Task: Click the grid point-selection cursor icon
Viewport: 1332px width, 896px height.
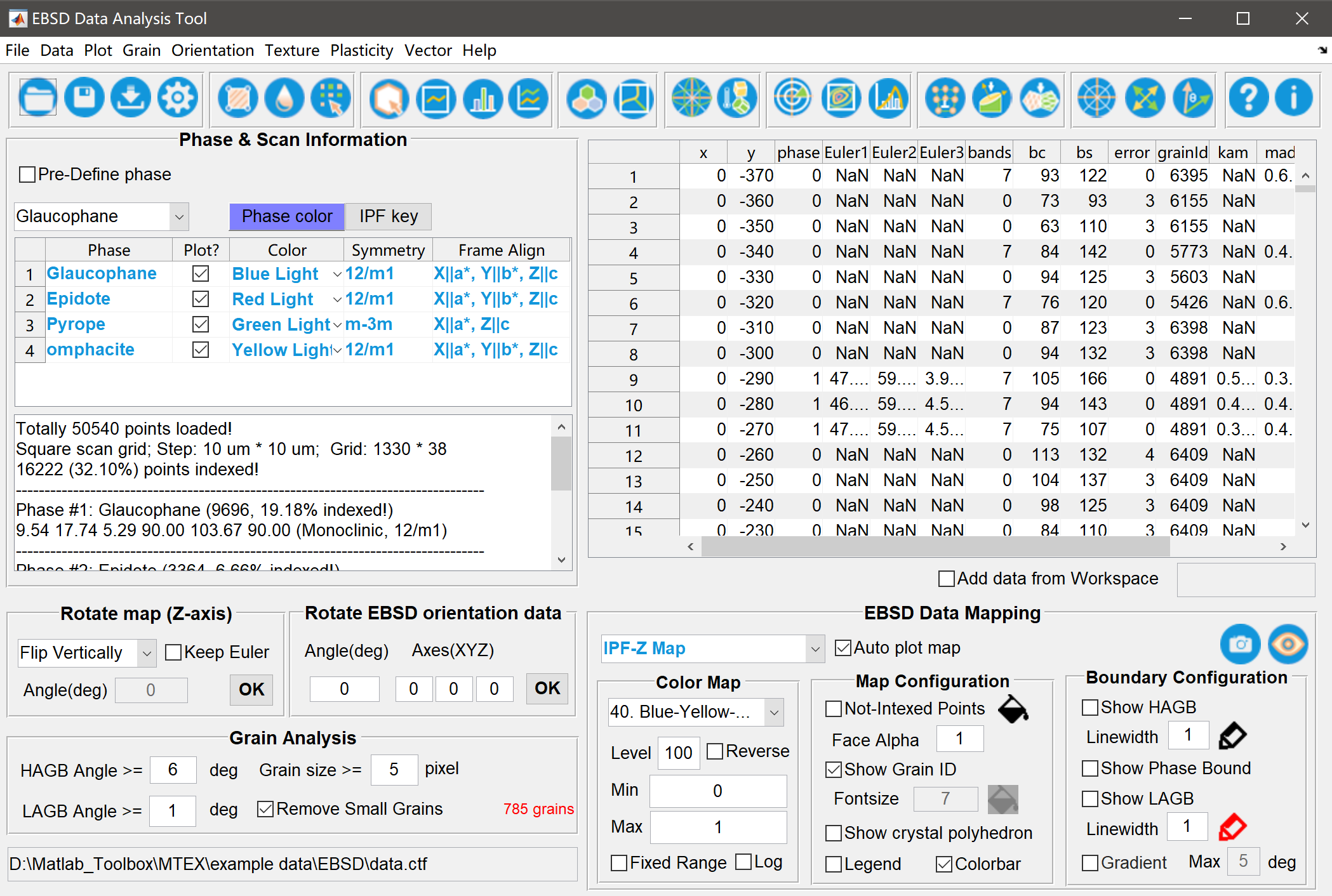Action: [x=331, y=98]
